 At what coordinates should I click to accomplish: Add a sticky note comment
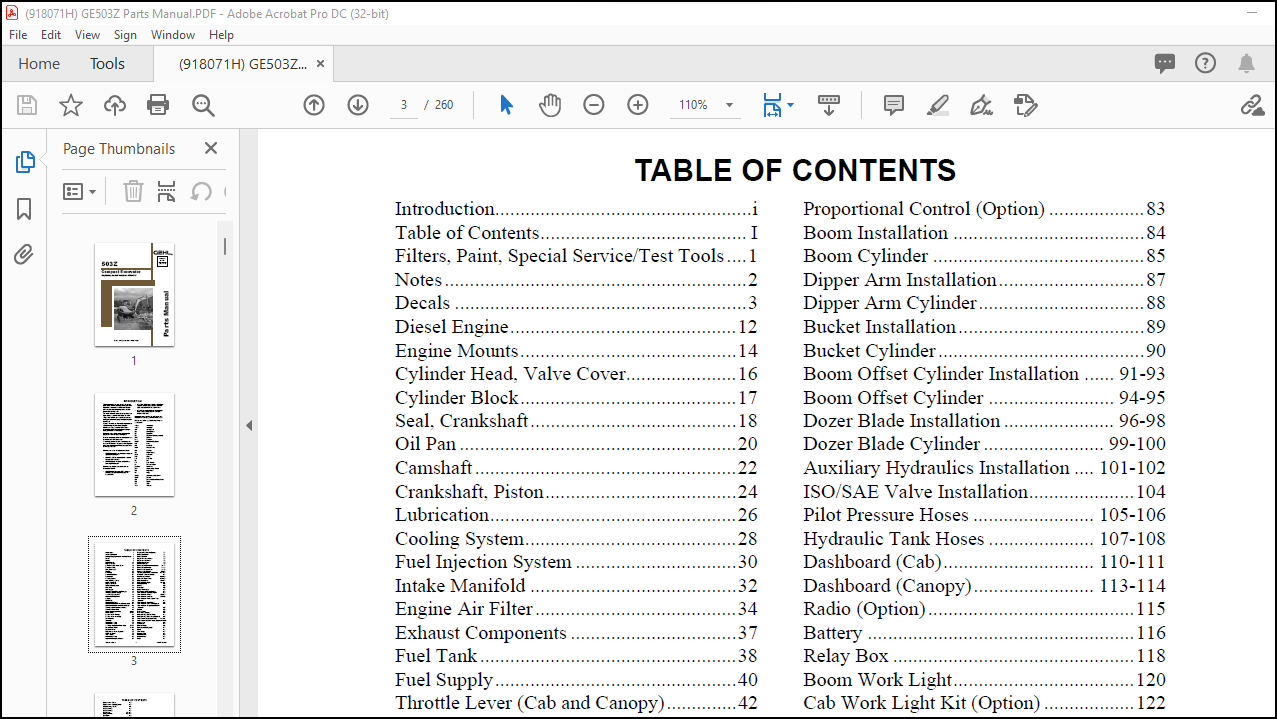click(x=894, y=105)
